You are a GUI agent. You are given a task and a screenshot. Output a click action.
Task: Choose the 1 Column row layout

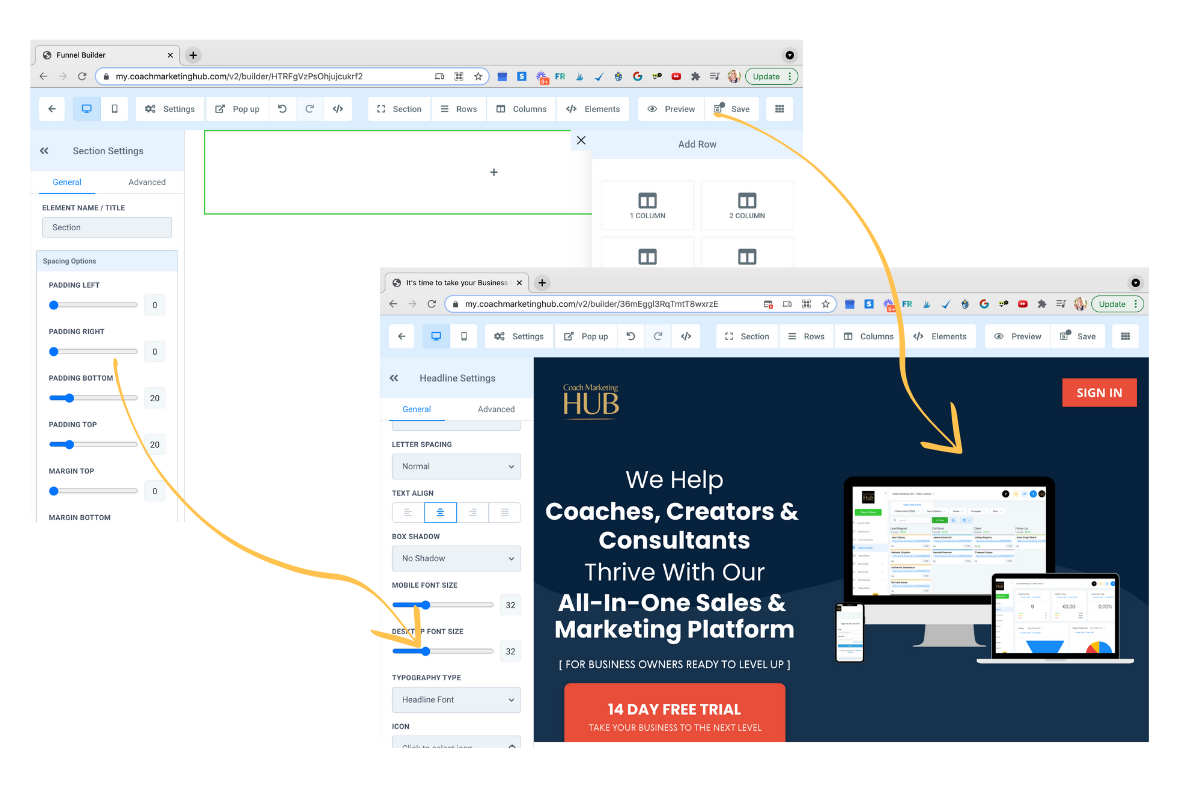(x=647, y=205)
